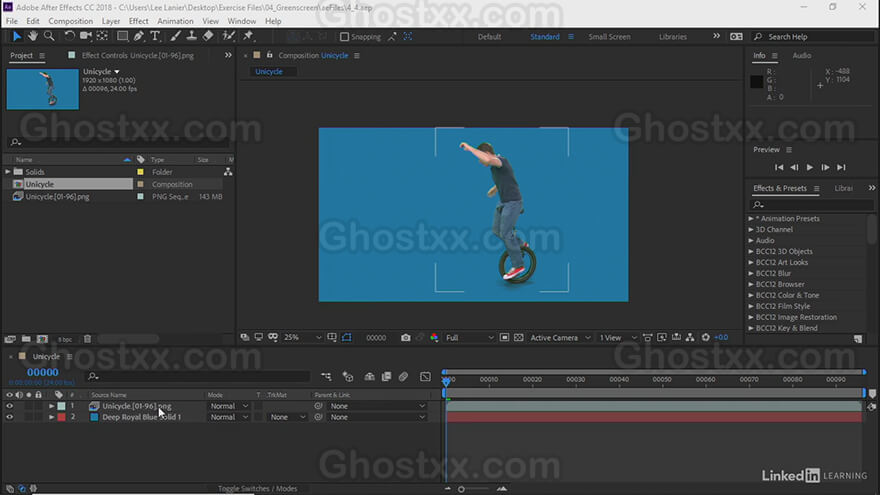Switch to the Audio panel tab
Screen dimensions: 880x495
tap(801, 56)
